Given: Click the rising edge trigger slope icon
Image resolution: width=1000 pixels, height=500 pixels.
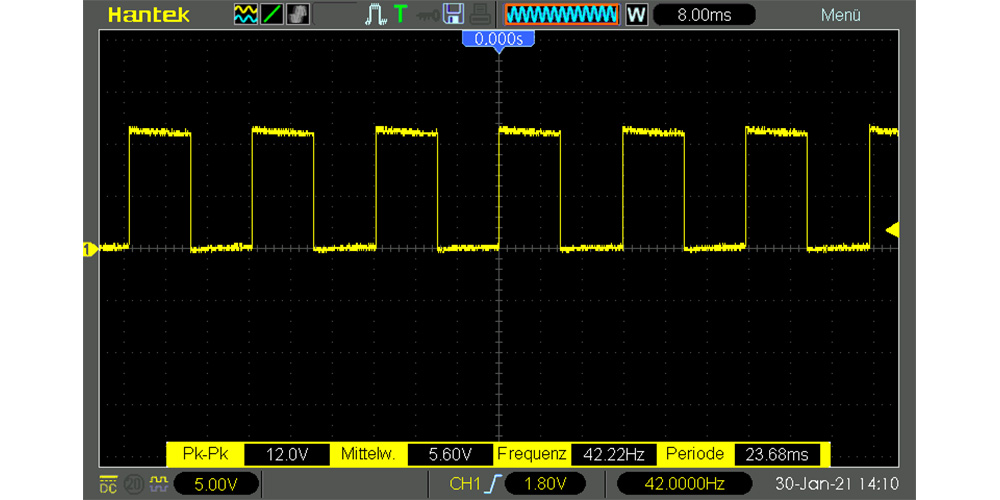Looking at the screenshot, I should (x=491, y=483).
